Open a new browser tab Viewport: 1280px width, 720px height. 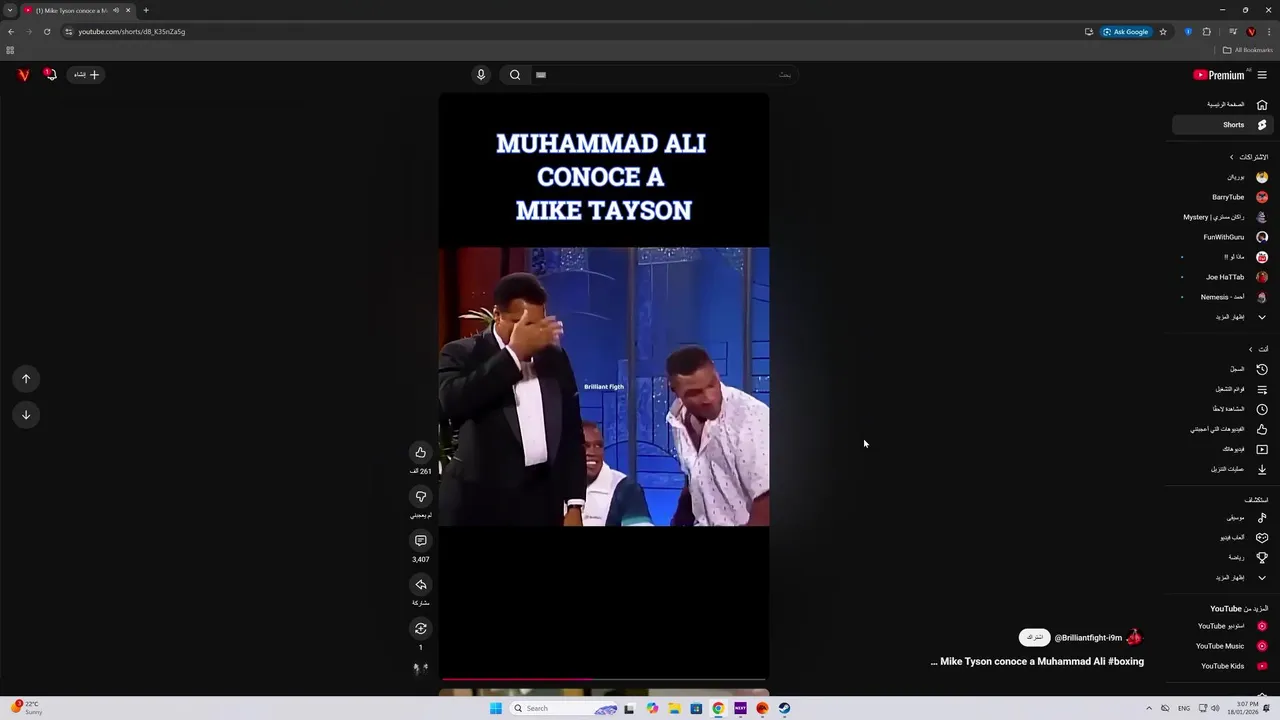(x=146, y=10)
